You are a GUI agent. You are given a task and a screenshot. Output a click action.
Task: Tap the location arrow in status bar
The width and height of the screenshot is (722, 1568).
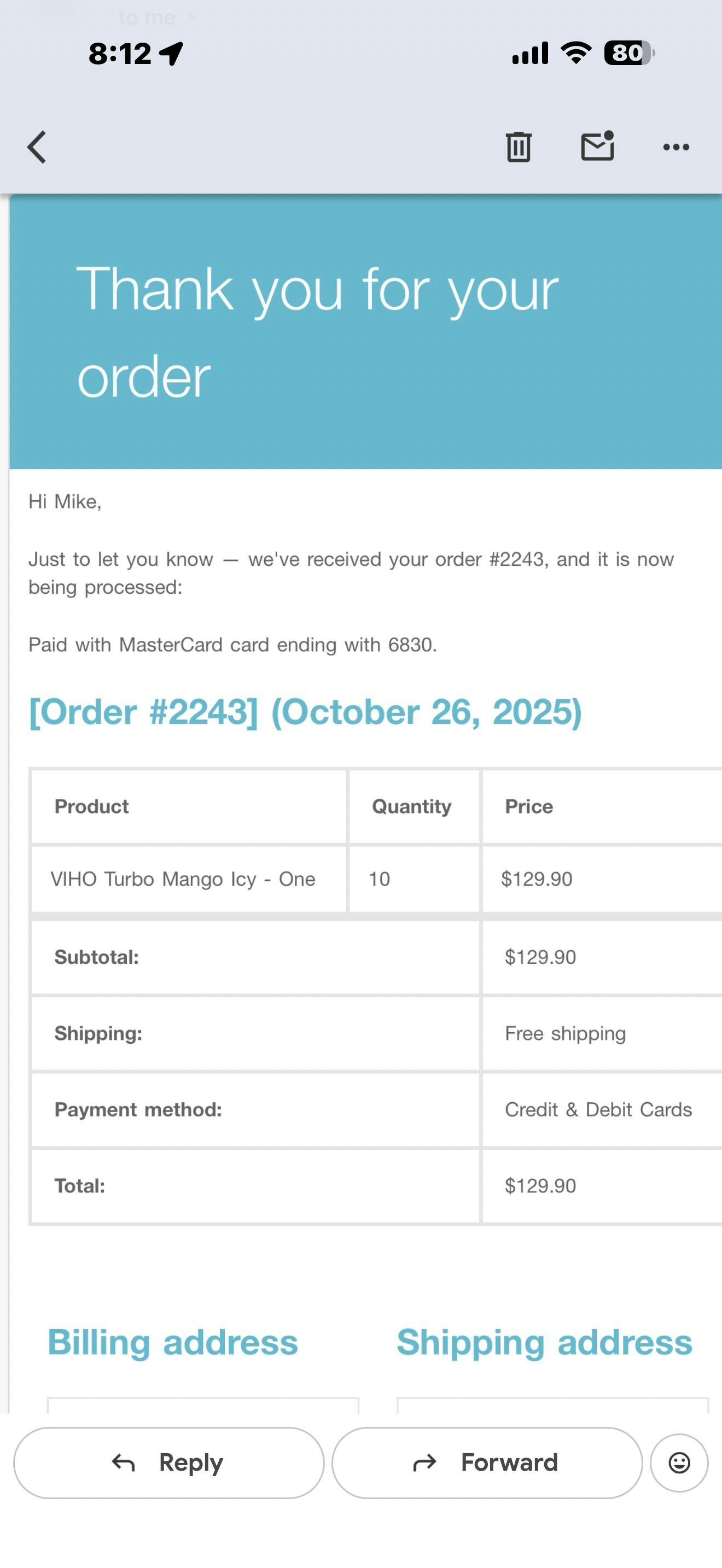172,54
